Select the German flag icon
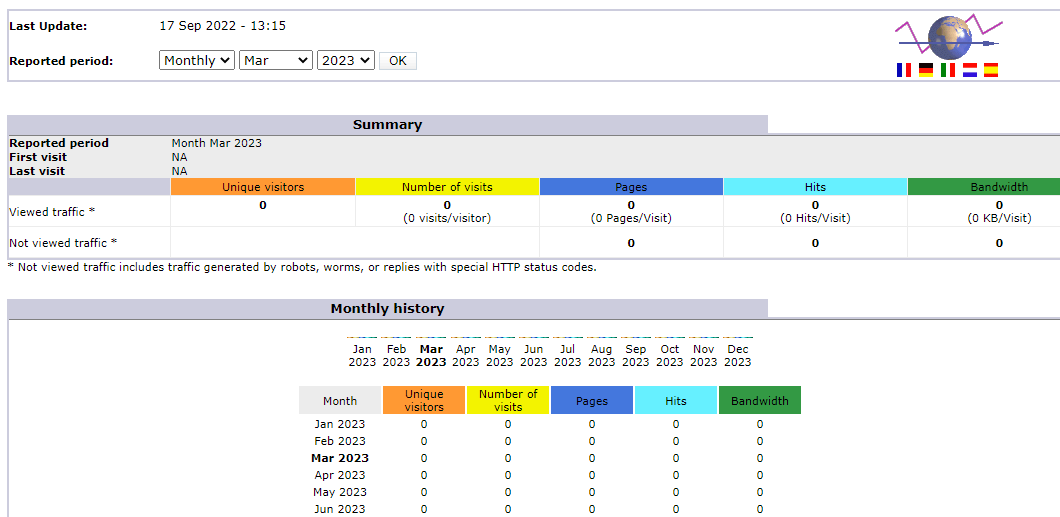Viewport: 1060px width, 517px height. [926, 70]
